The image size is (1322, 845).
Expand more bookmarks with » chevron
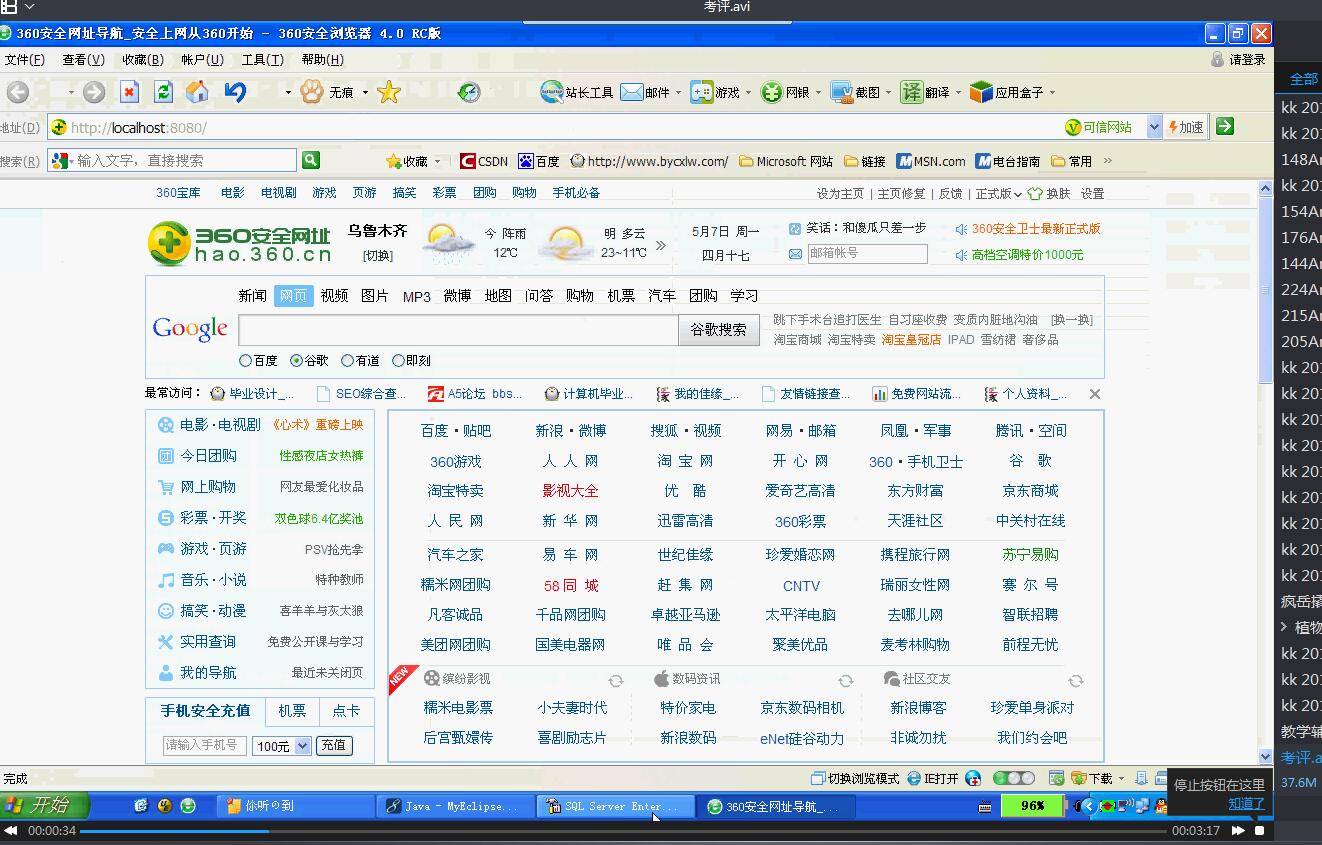tap(1107, 160)
